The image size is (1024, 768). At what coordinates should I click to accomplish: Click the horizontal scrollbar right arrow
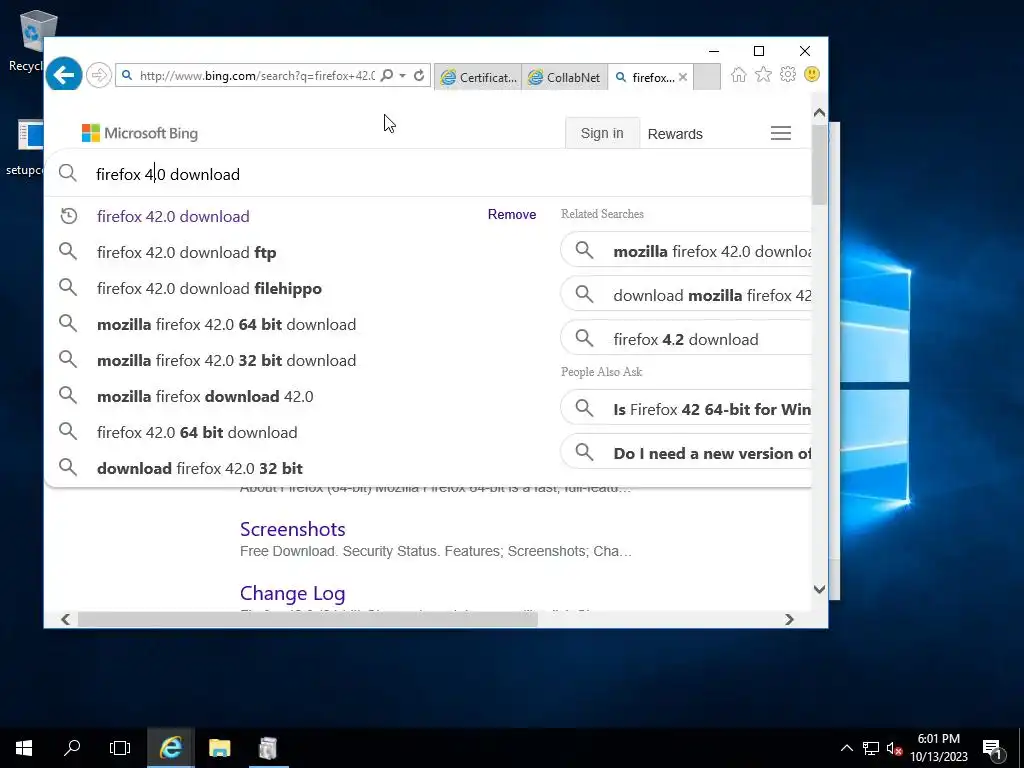click(x=790, y=619)
